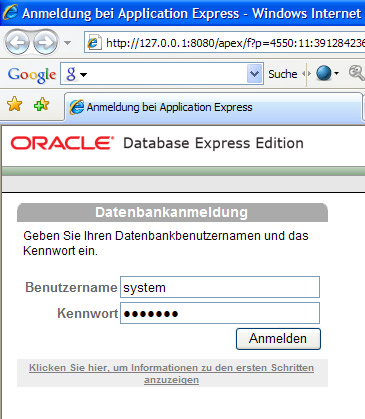Click the Anmelden button
Viewport: 365px width, 419px height.
278,339
